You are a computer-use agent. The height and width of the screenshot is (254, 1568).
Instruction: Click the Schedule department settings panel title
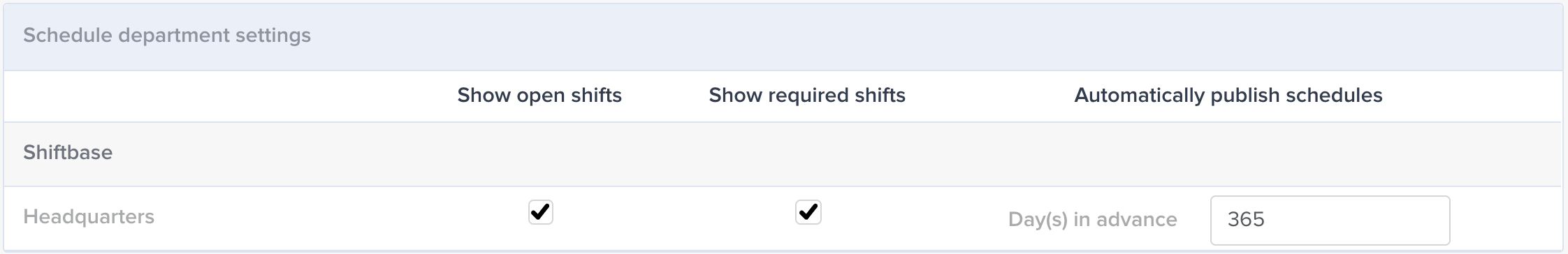[x=167, y=36]
